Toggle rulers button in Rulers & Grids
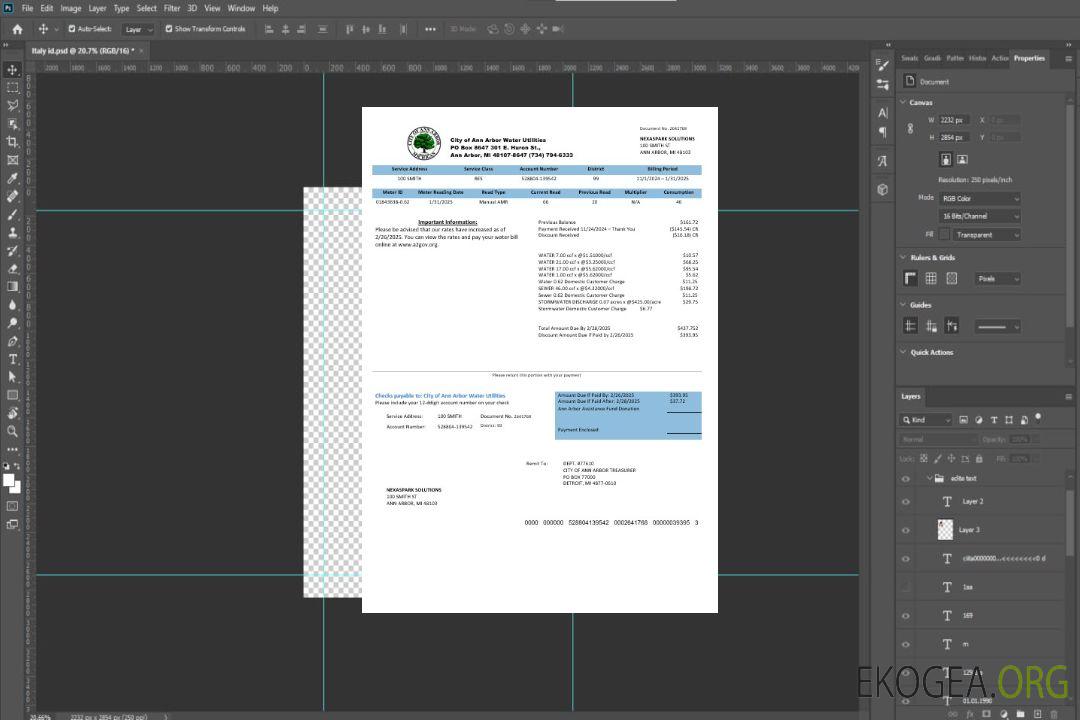 tap(911, 278)
